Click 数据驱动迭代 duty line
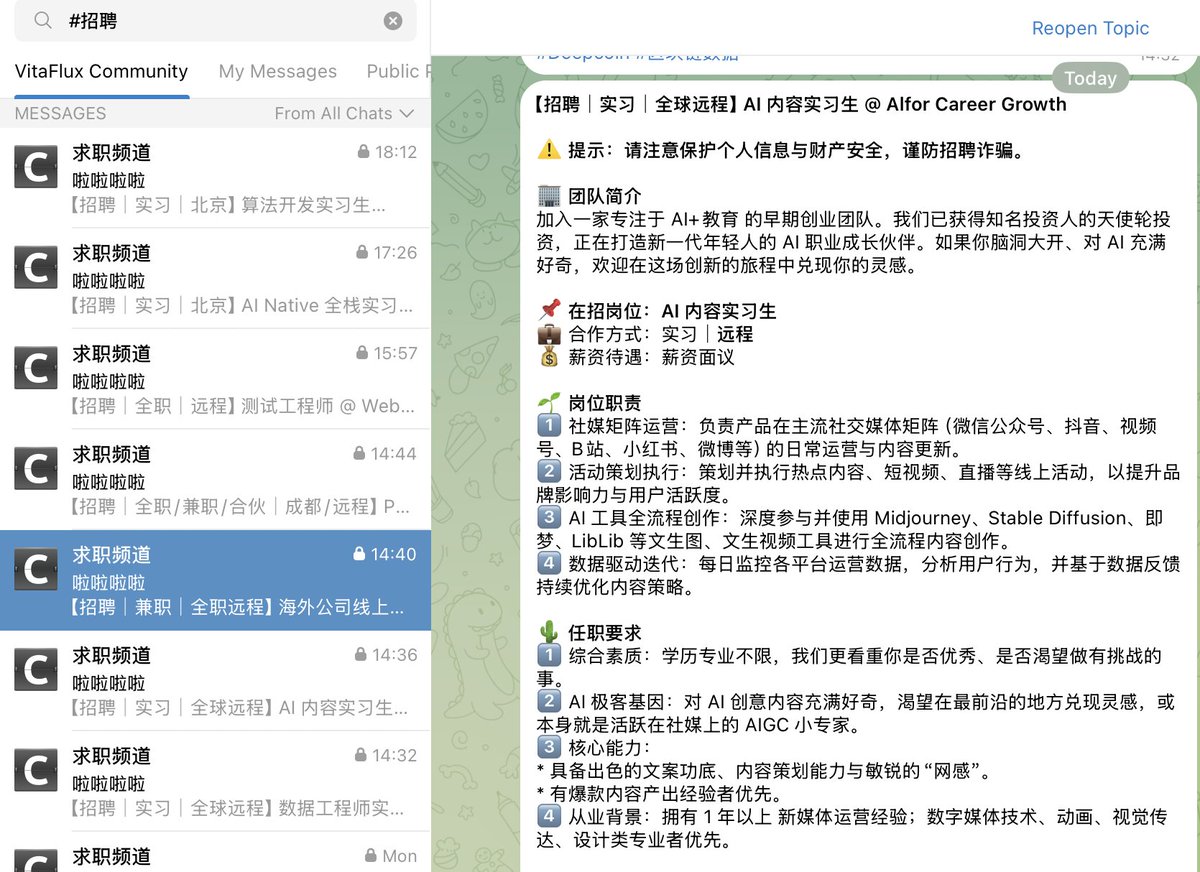 point(858,575)
